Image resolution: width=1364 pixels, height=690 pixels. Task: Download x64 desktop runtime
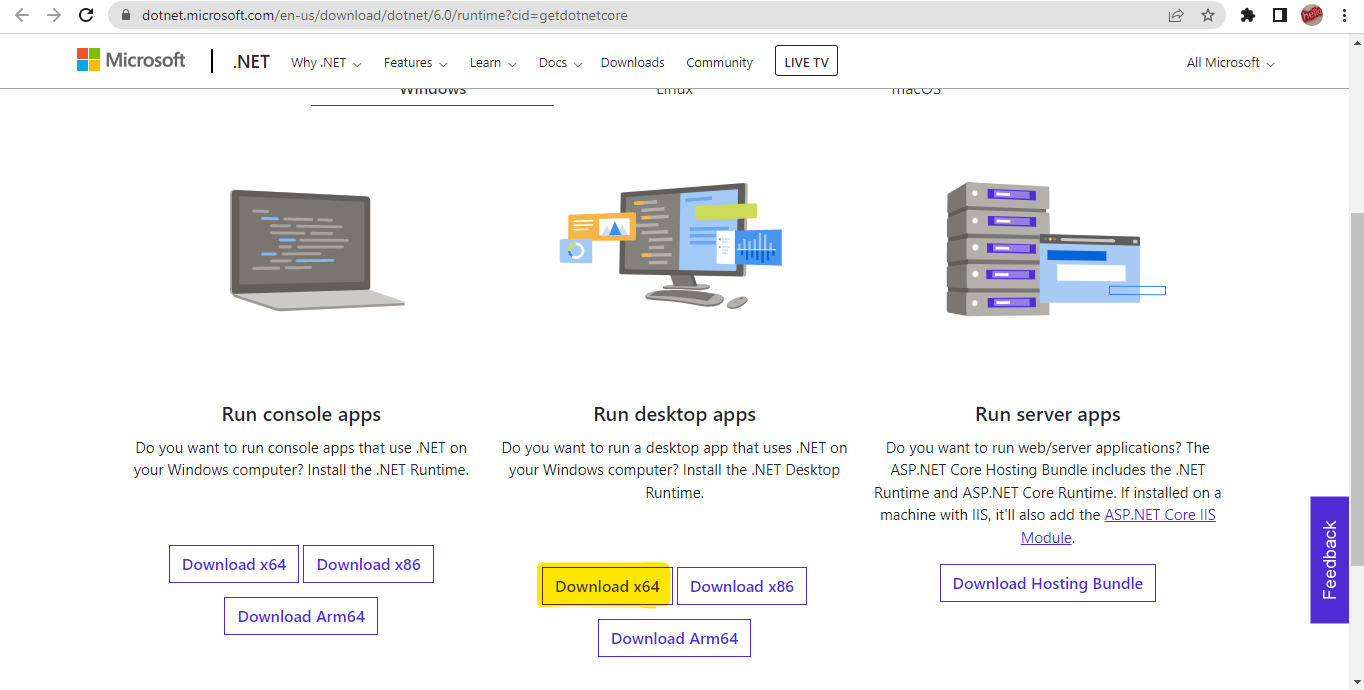[x=607, y=586]
